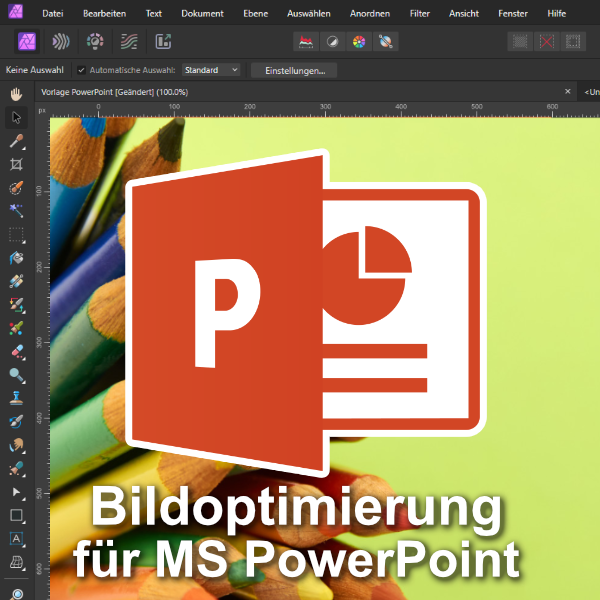Pick the Crop tool

coord(16,164)
